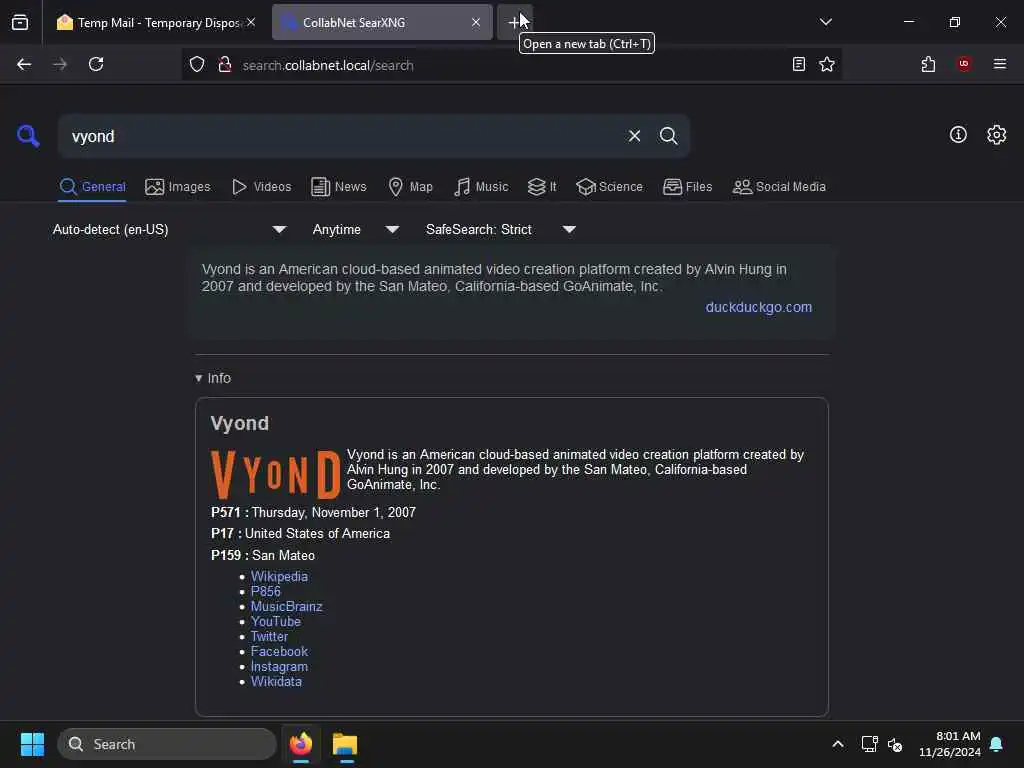Image resolution: width=1024 pixels, height=768 pixels.
Task: Open muted volume tray icon
Action: [895, 744]
